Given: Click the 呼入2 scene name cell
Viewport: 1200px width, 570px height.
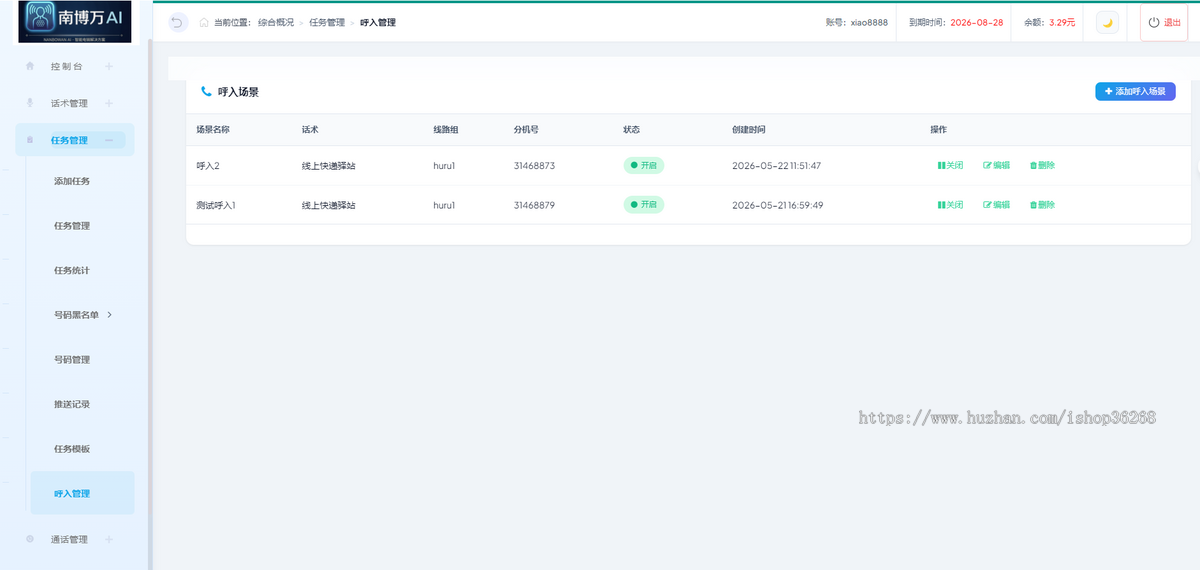Looking at the screenshot, I should [x=208, y=165].
